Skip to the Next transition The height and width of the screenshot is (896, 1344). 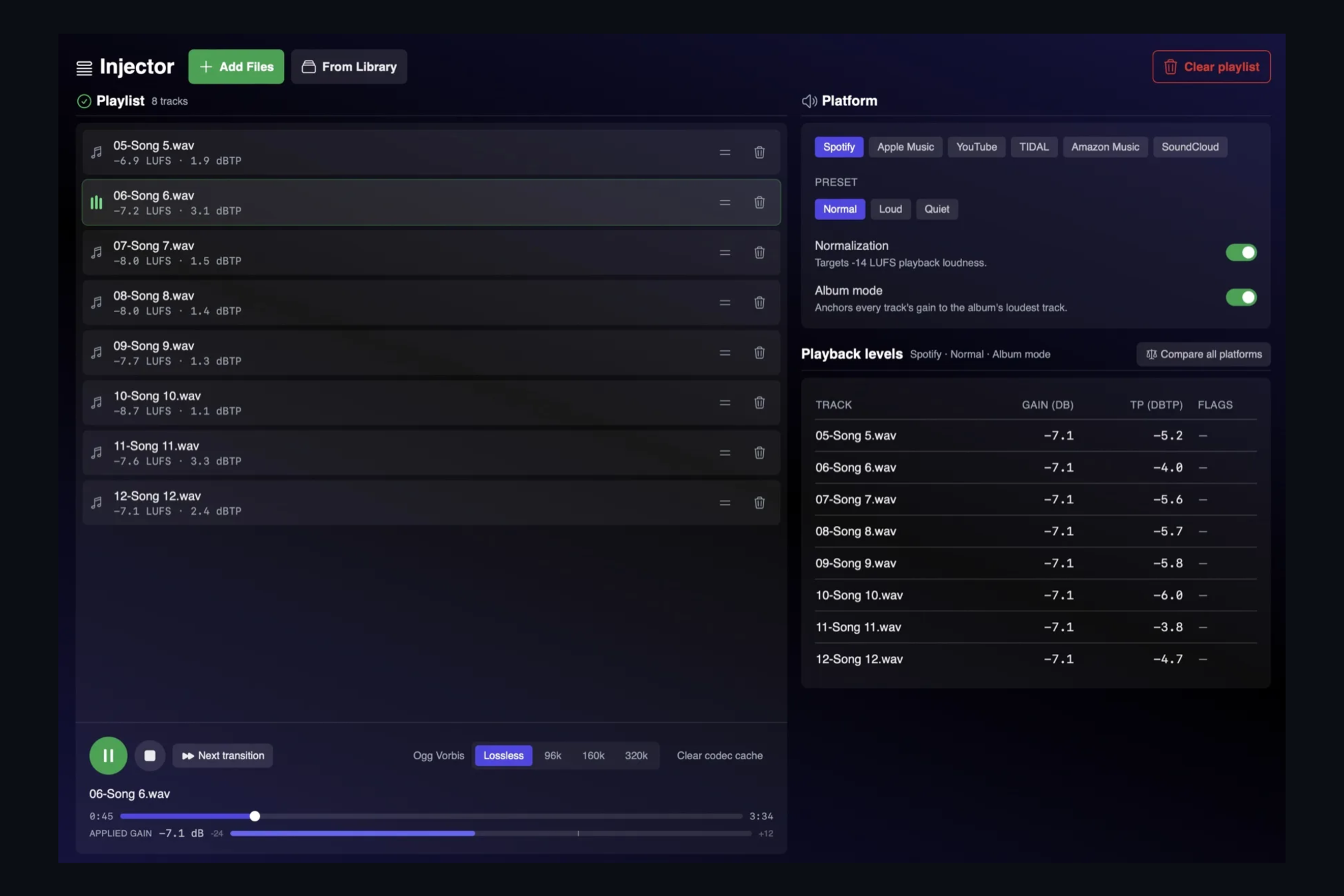click(x=223, y=755)
